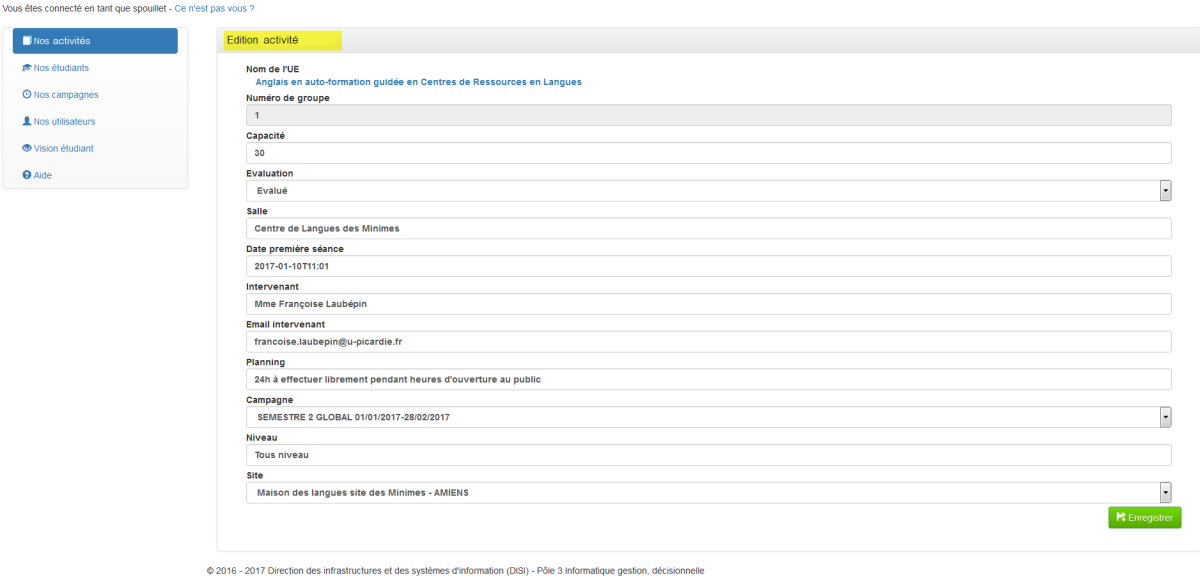This screenshot has width=1200, height=577.
Task: Click into the Salle text field
Action: [x=708, y=228]
